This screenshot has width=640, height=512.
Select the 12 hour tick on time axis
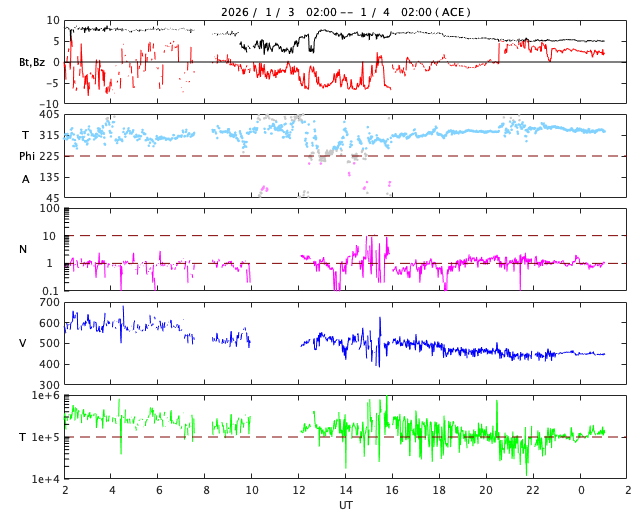(x=298, y=491)
